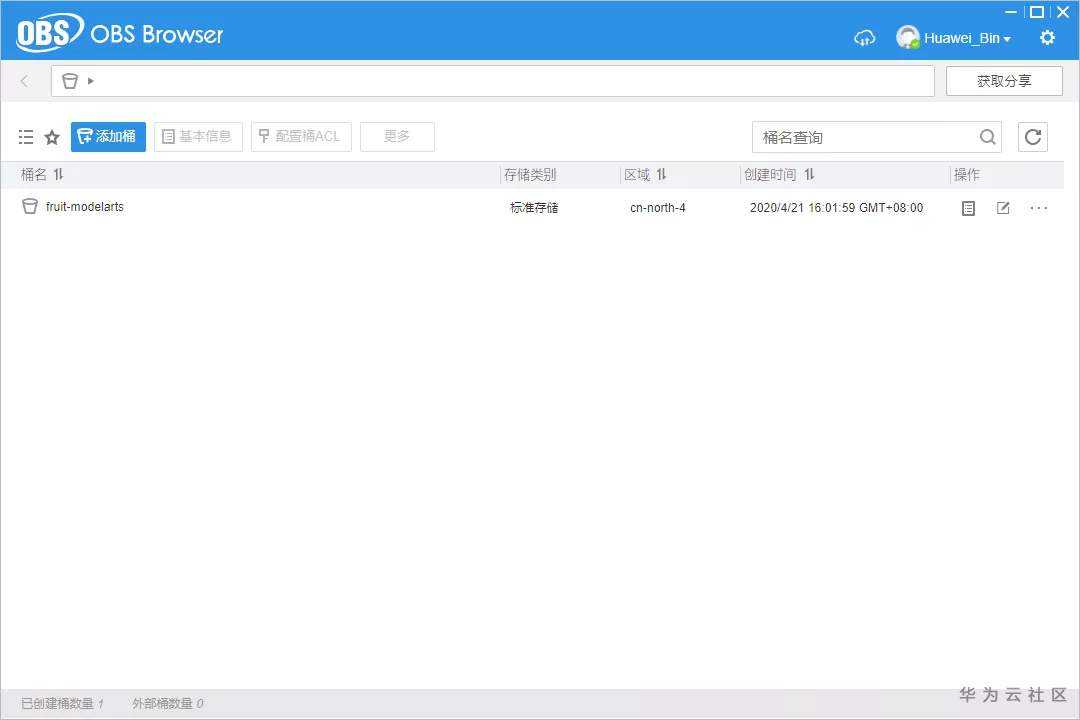Click the 标准存储 cell
The width and height of the screenshot is (1080, 720).
coord(534,207)
